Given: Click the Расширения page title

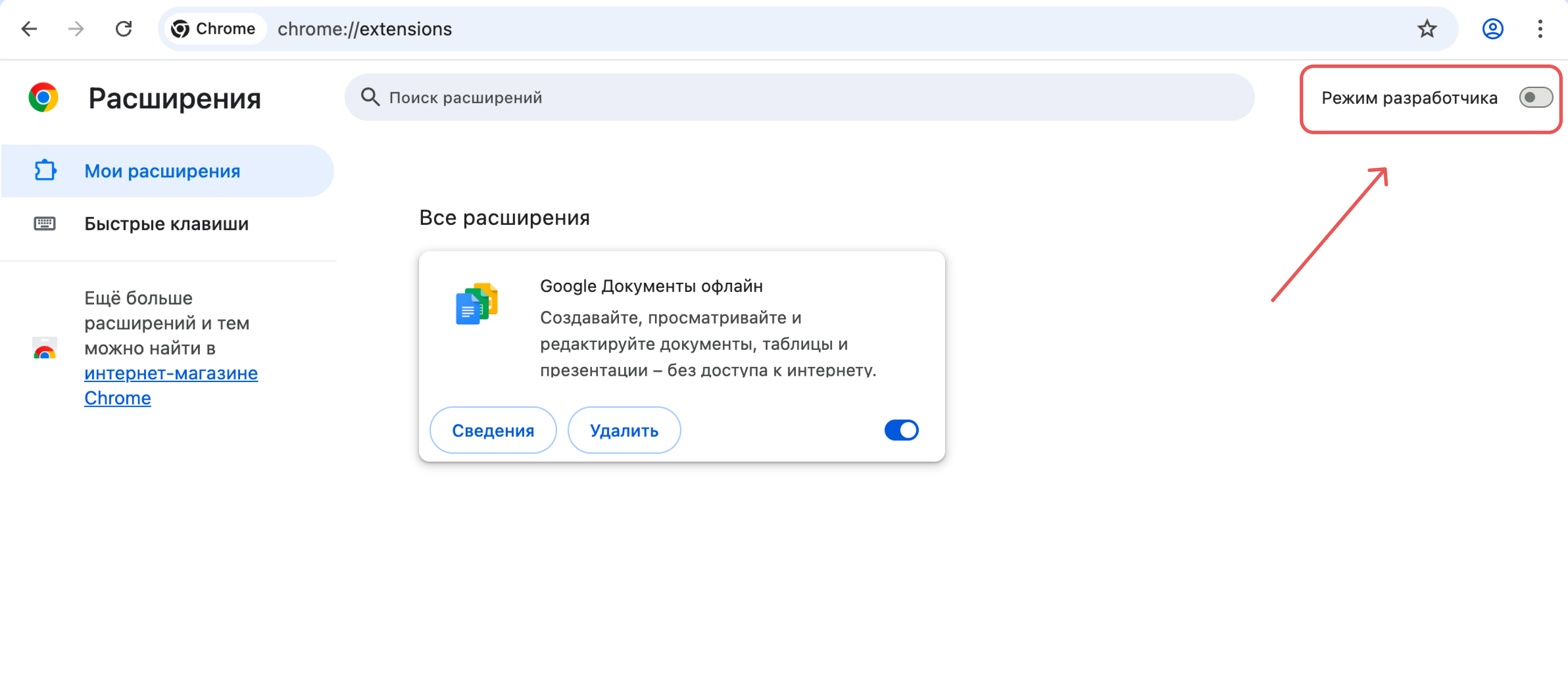Looking at the screenshot, I should tap(175, 98).
